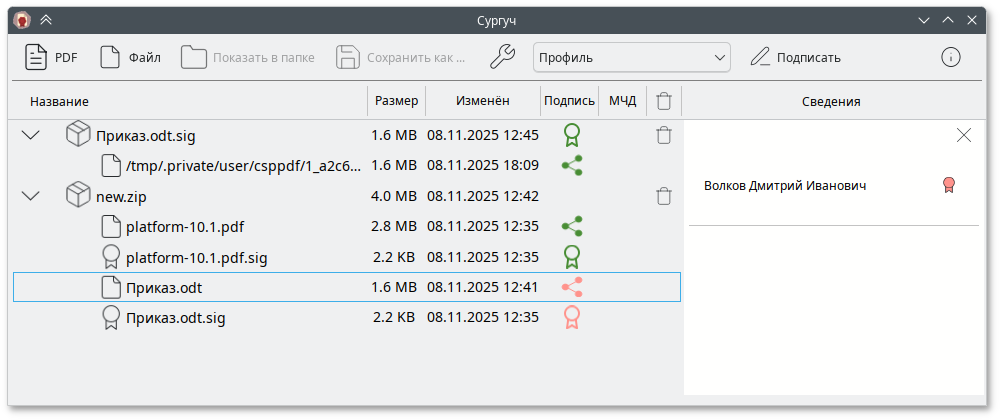Sort by the Изменён column header

pos(482,101)
